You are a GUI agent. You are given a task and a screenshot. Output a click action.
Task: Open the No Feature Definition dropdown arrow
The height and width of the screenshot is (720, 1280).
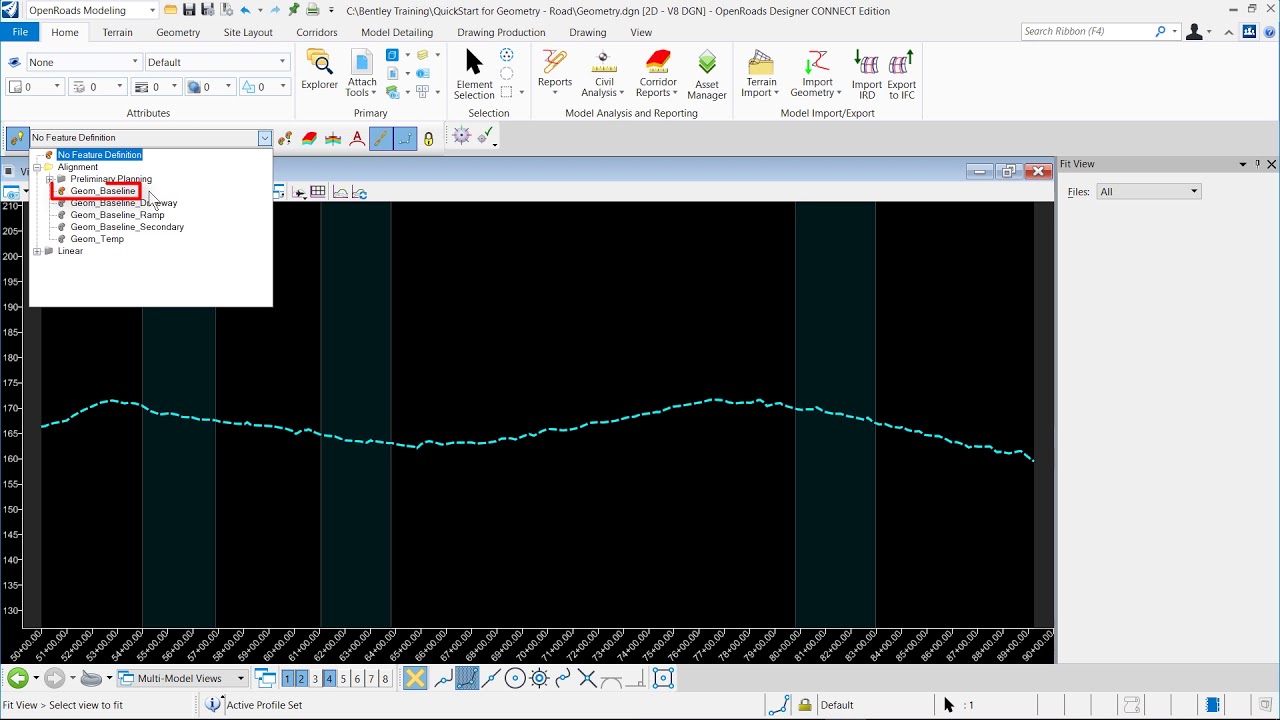coord(265,139)
